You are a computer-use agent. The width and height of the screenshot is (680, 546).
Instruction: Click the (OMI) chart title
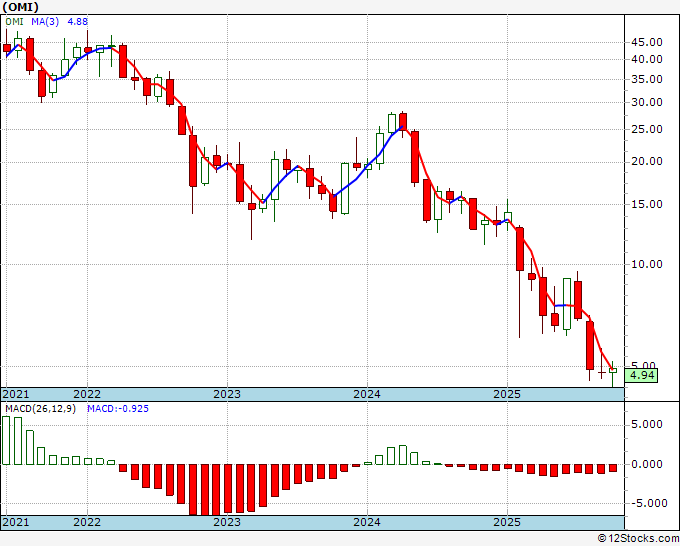(x=20, y=7)
